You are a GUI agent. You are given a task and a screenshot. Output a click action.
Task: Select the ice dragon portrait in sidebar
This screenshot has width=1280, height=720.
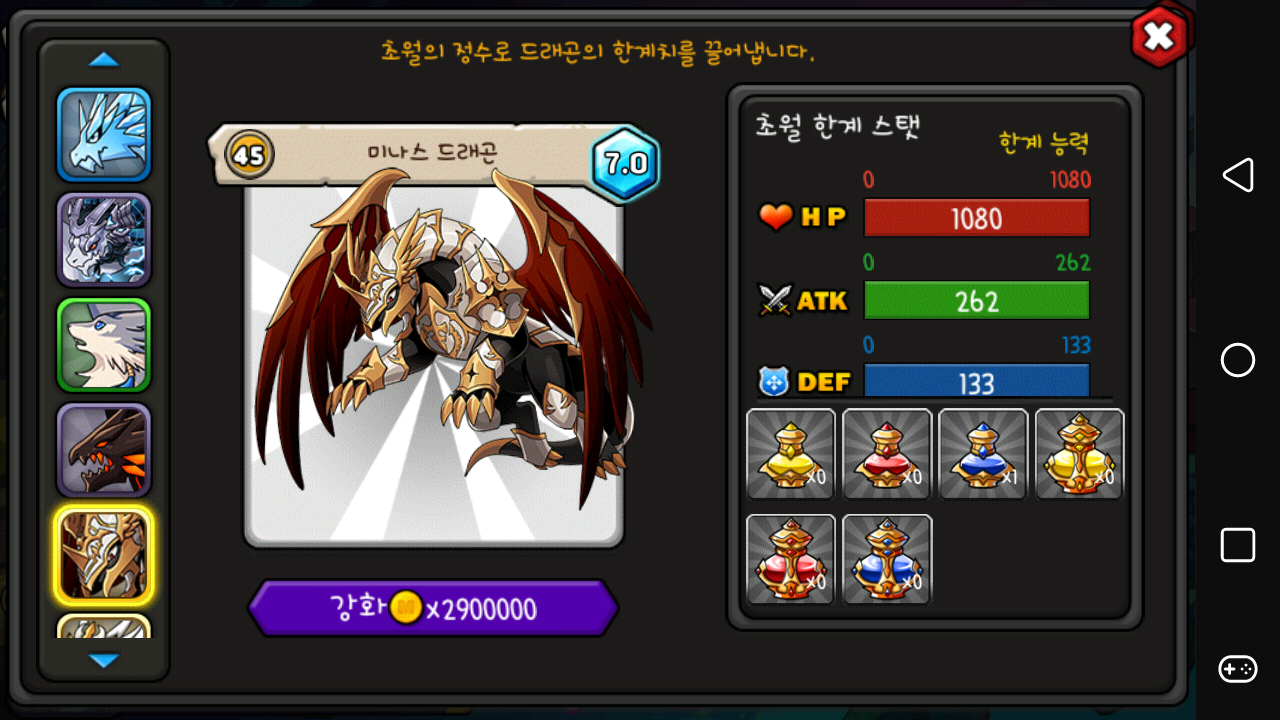104,134
